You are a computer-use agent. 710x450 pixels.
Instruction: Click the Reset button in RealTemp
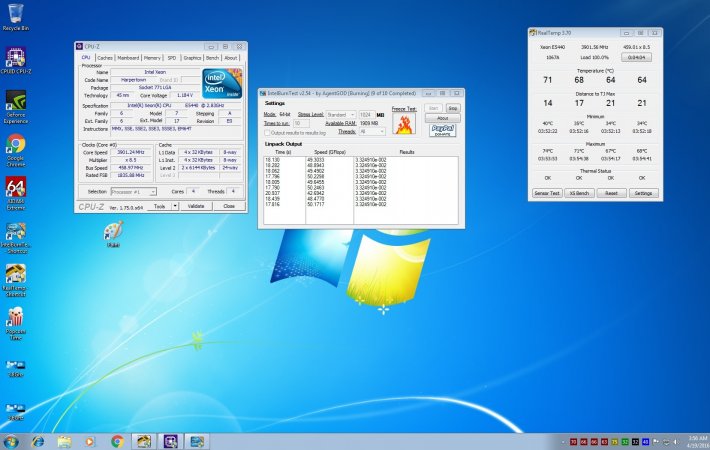(x=611, y=193)
